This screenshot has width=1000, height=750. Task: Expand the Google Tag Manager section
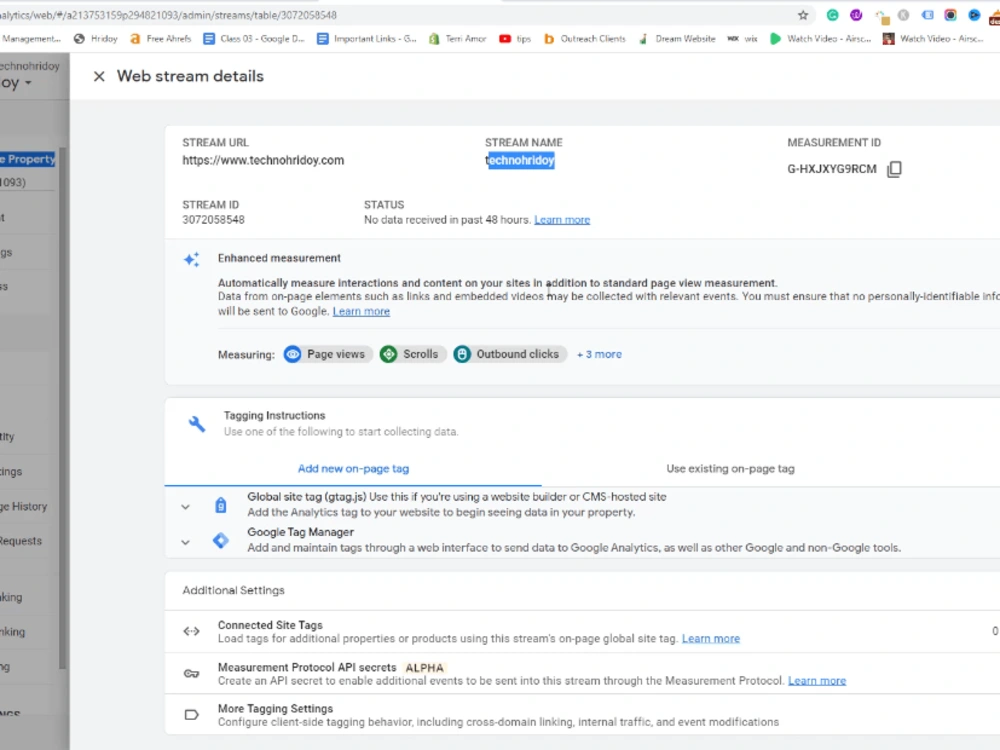185,543
